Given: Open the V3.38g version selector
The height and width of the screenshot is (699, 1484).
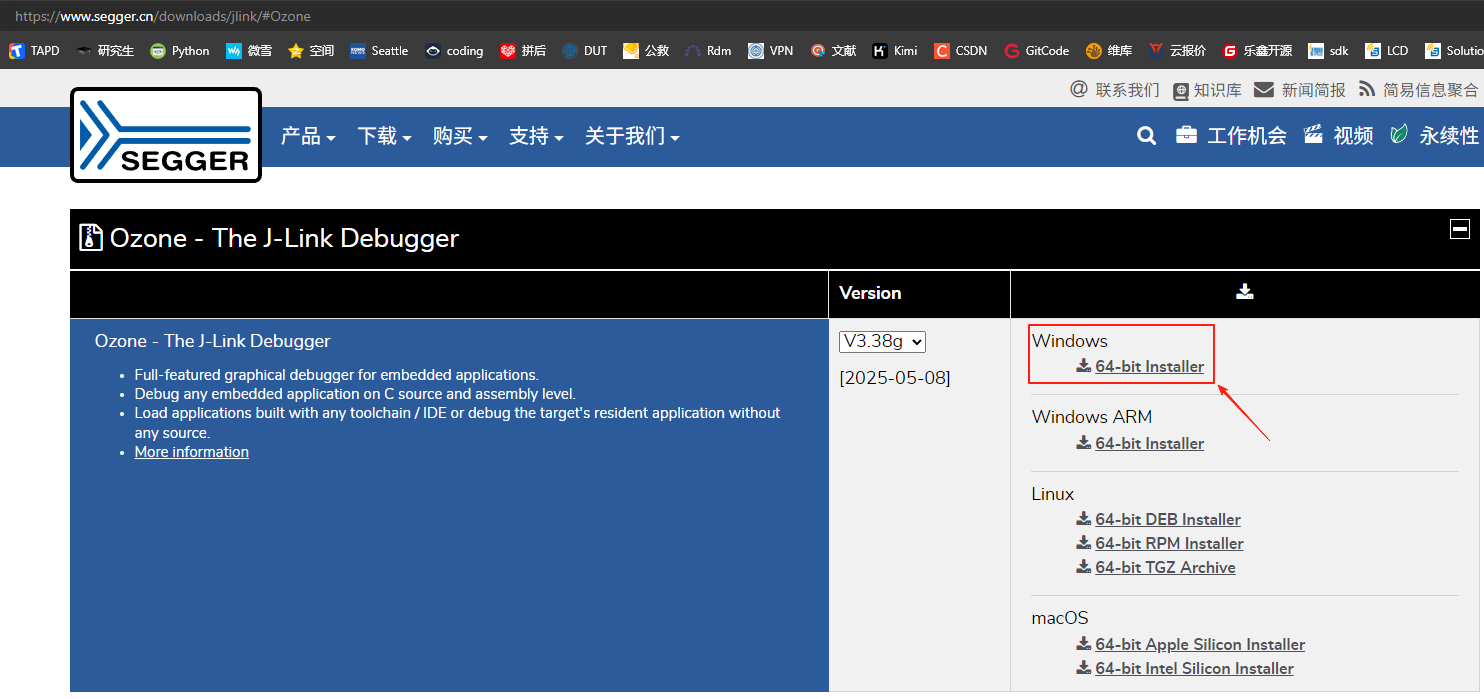Looking at the screenshot, I should click(883, 341).
